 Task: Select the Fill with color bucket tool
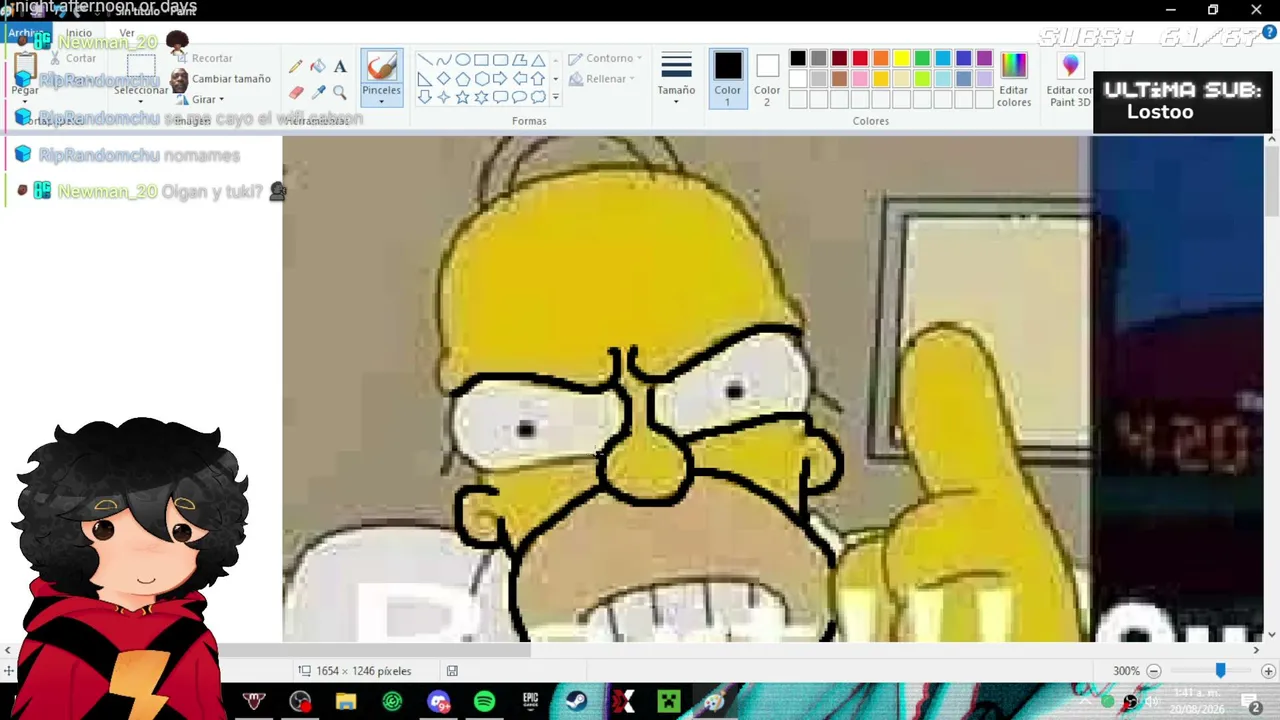coord(318,66)
